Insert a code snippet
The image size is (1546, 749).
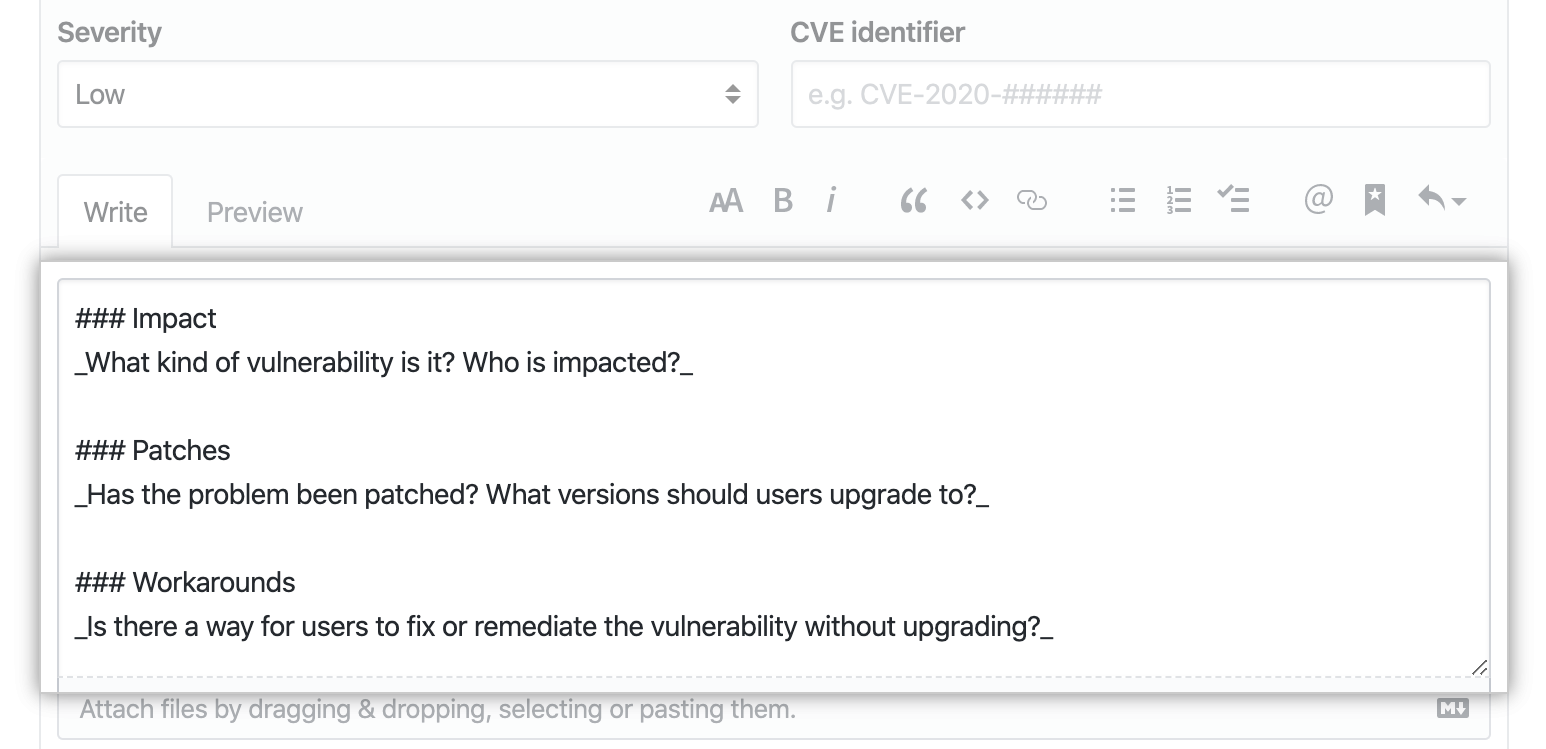974,200
